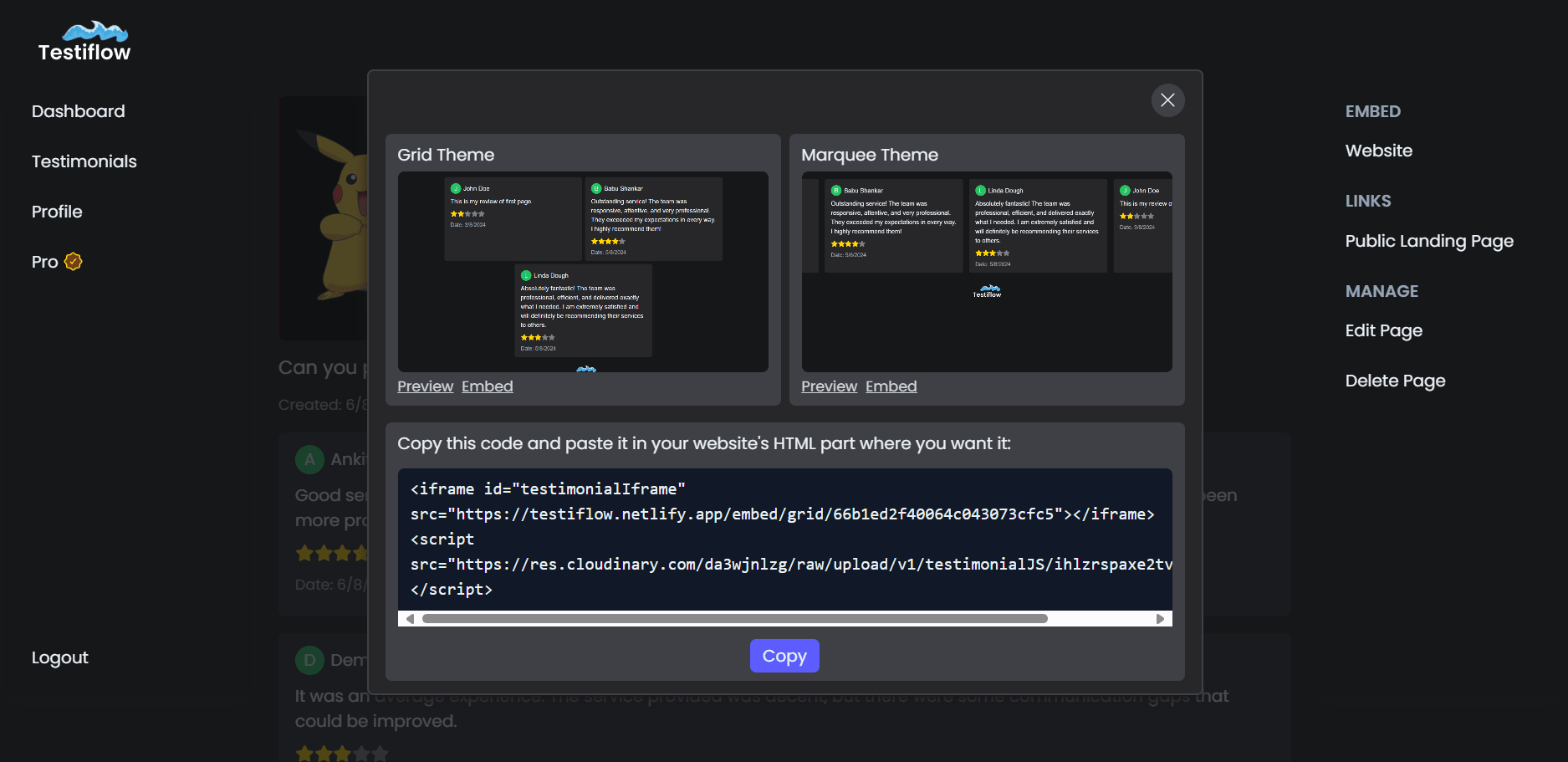Click the "Marquee Theme" heading text
This screenshot has height=762, width=1568.
870,155
